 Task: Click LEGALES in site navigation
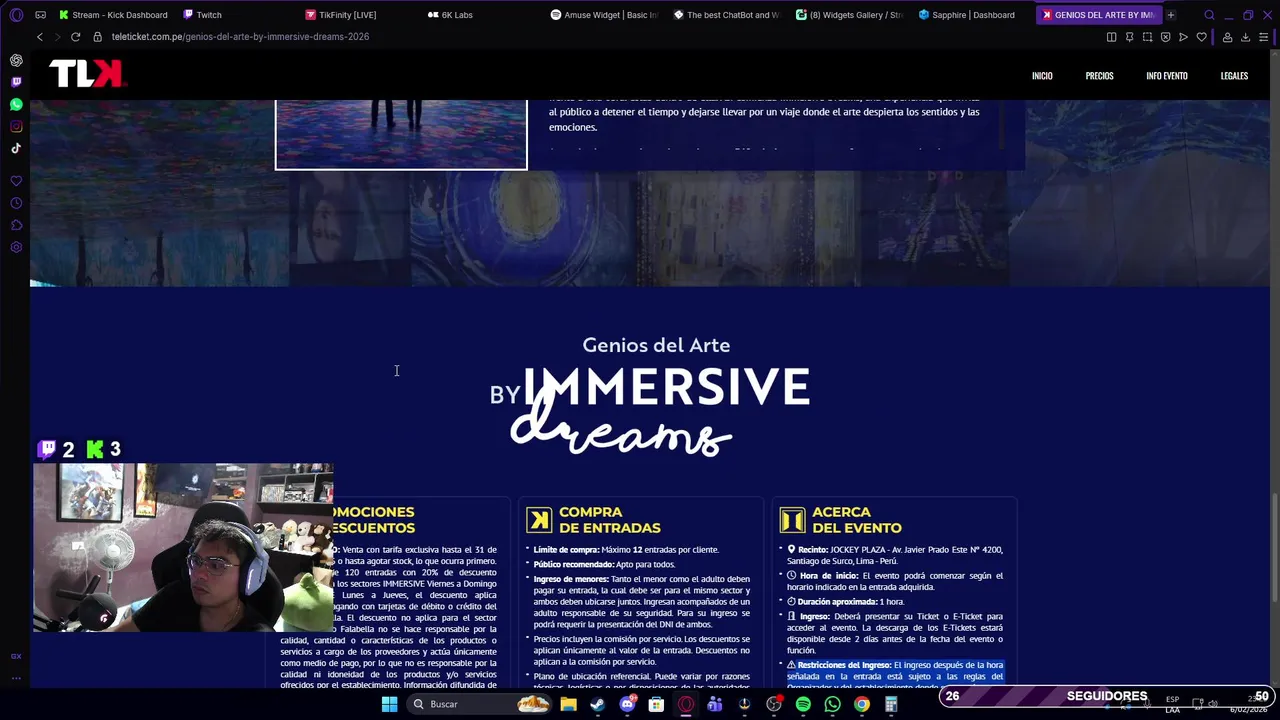tap(1234, 76)
